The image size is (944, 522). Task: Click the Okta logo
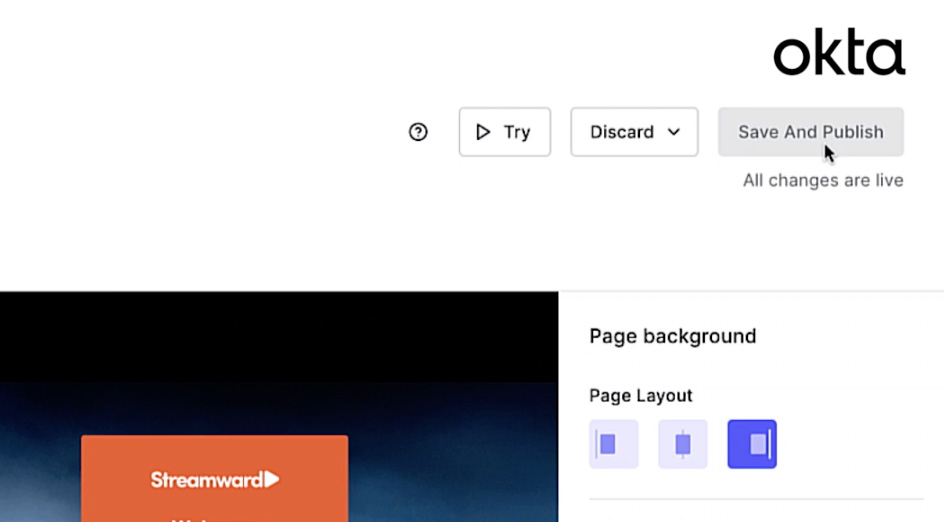[x=838, y=54]
